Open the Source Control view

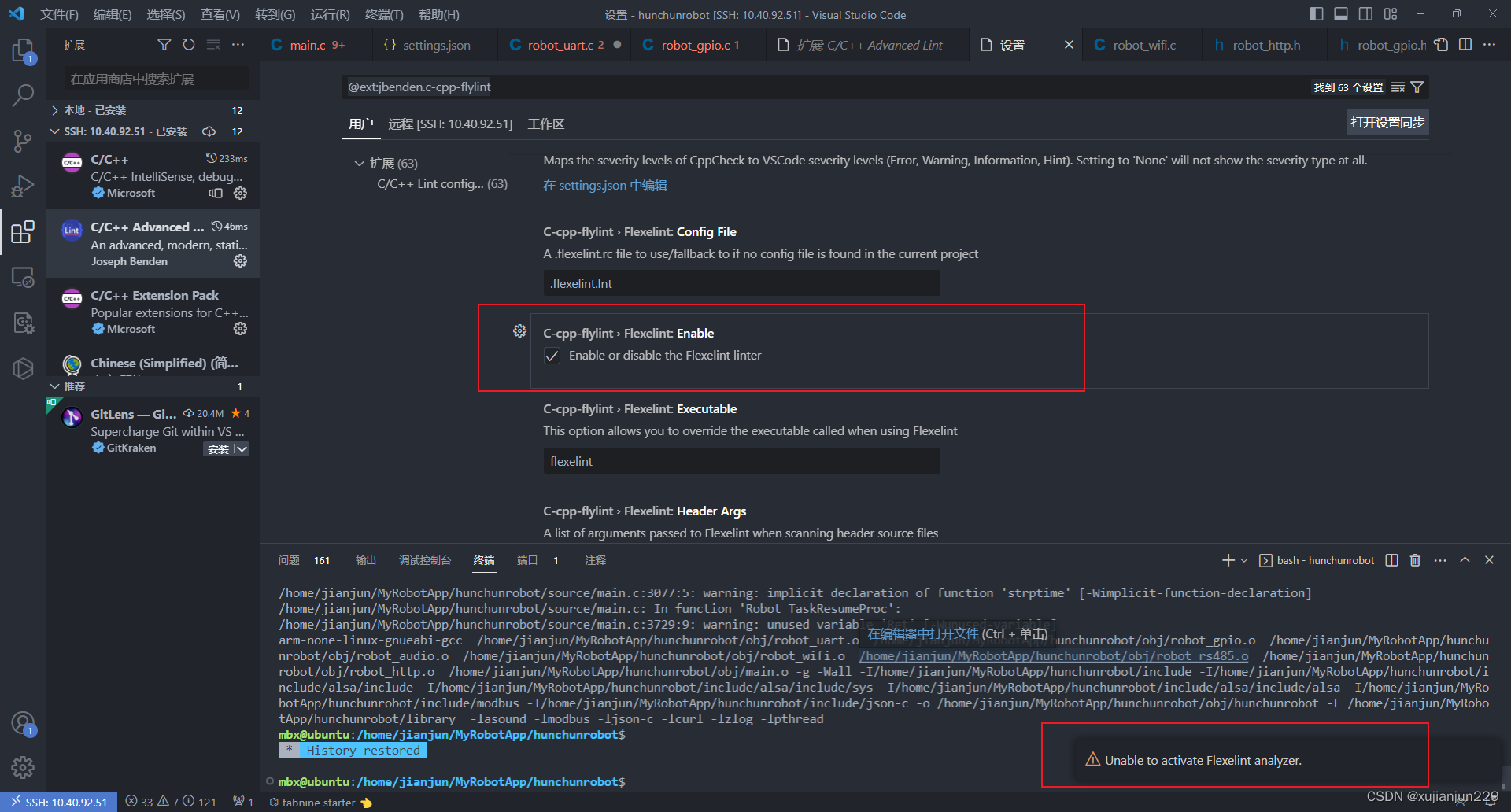[23, 140]
